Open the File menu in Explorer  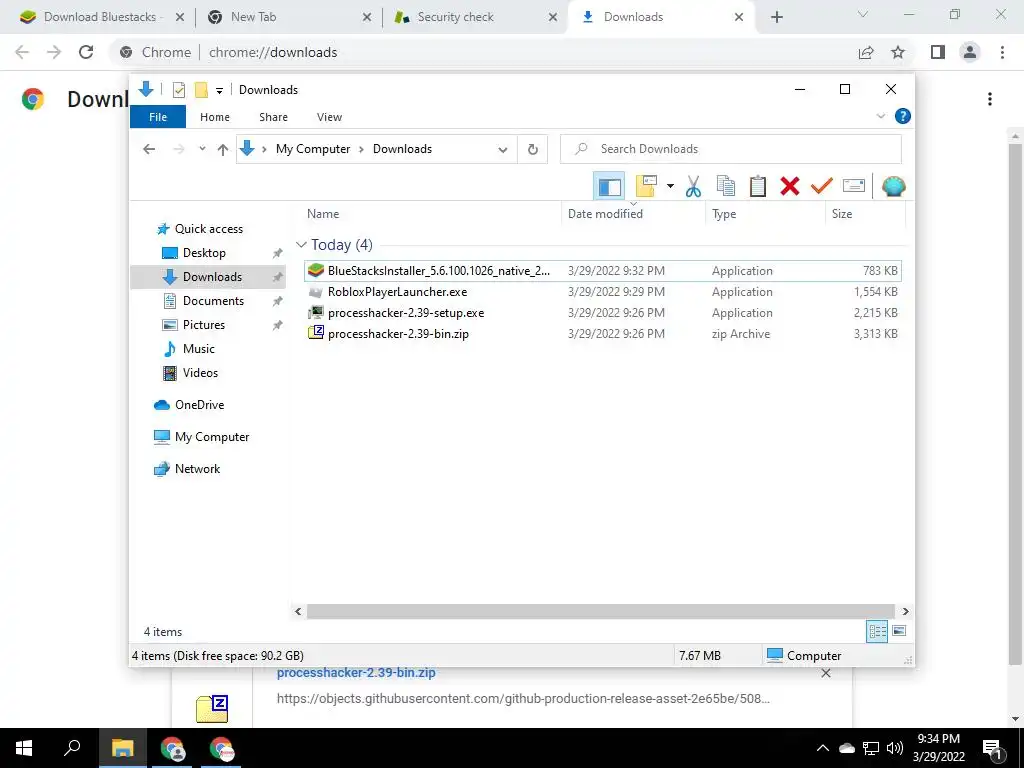(158, 117)
